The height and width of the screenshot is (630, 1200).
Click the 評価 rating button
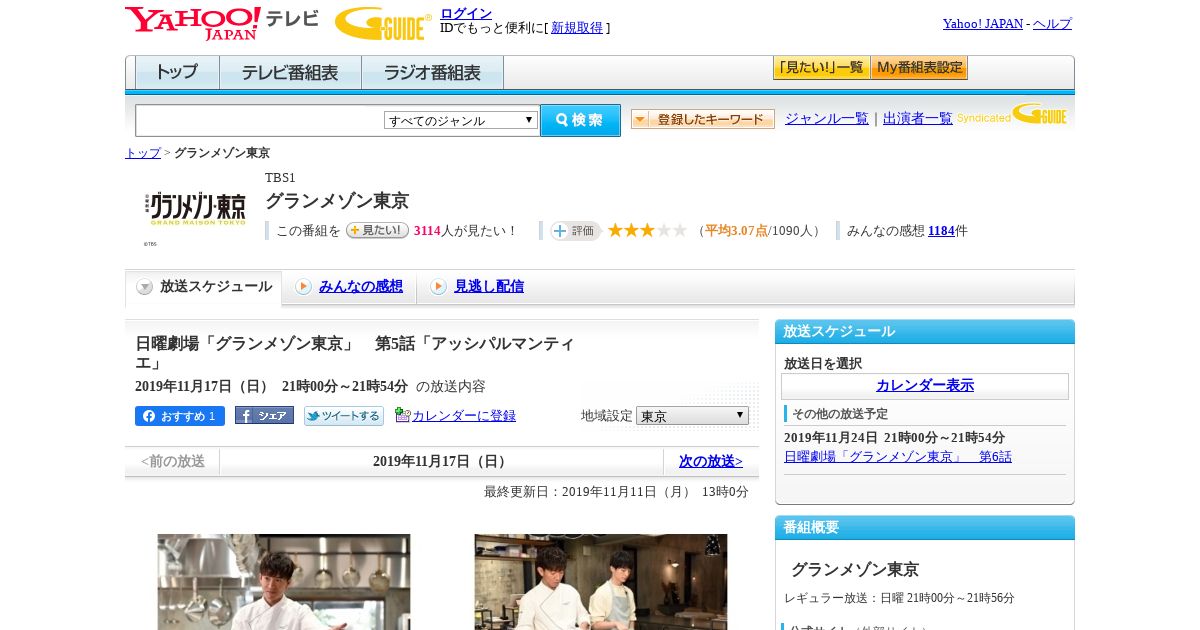[575, 231]
